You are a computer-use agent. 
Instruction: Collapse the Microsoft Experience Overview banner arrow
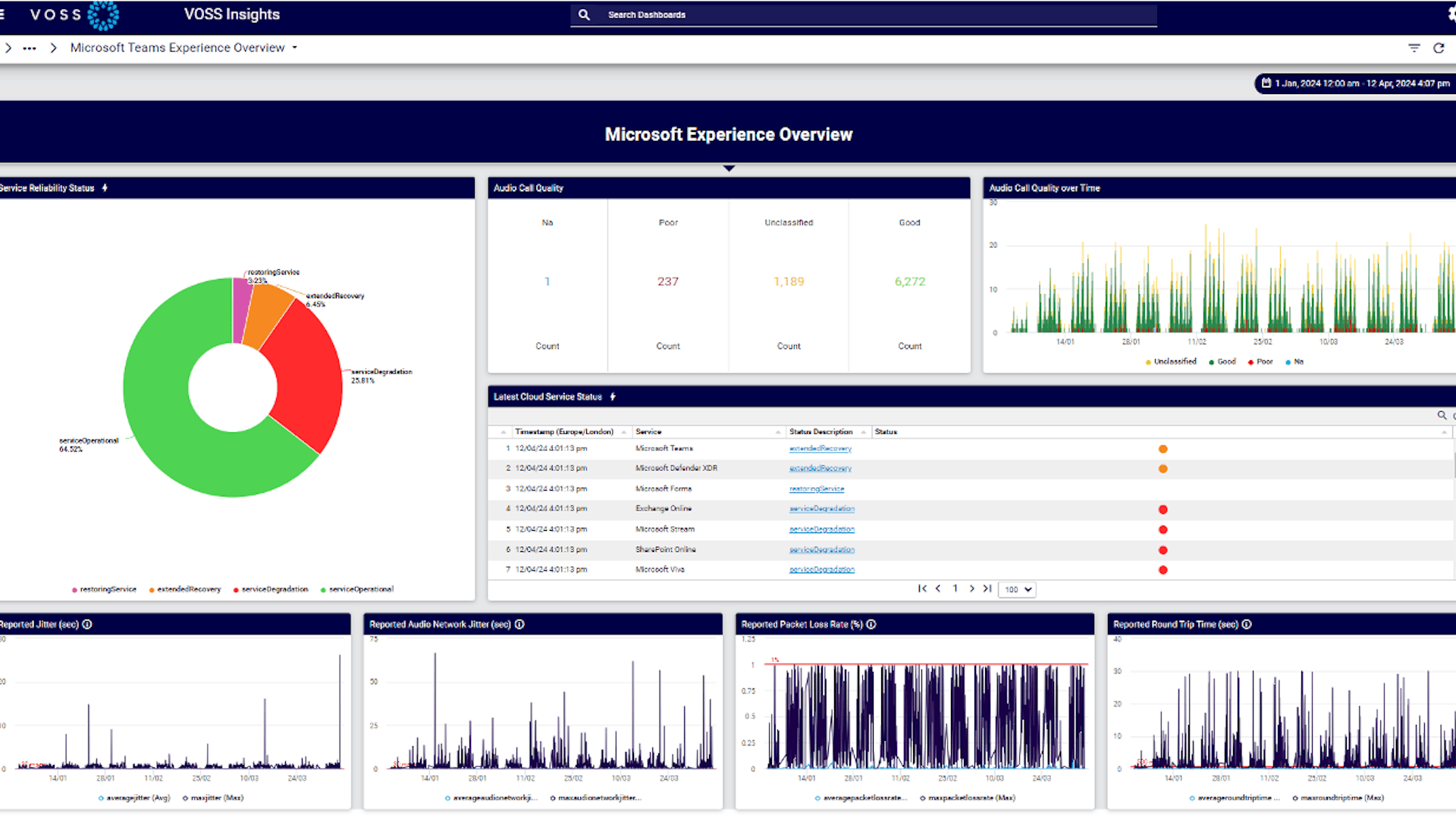[x=729, y=168]
